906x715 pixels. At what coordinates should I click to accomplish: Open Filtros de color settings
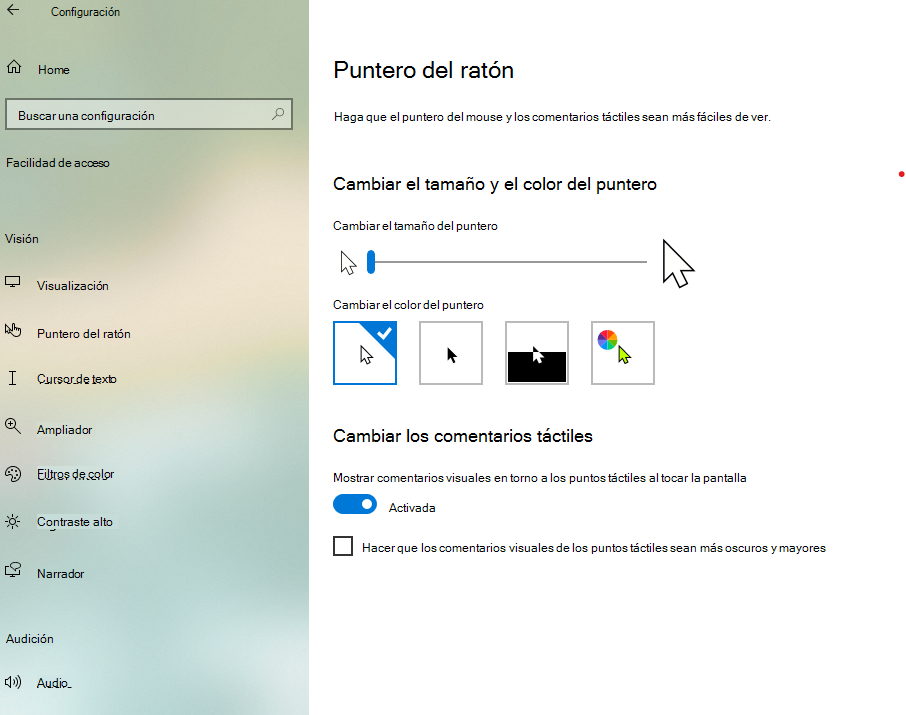[x=76, y=474]
